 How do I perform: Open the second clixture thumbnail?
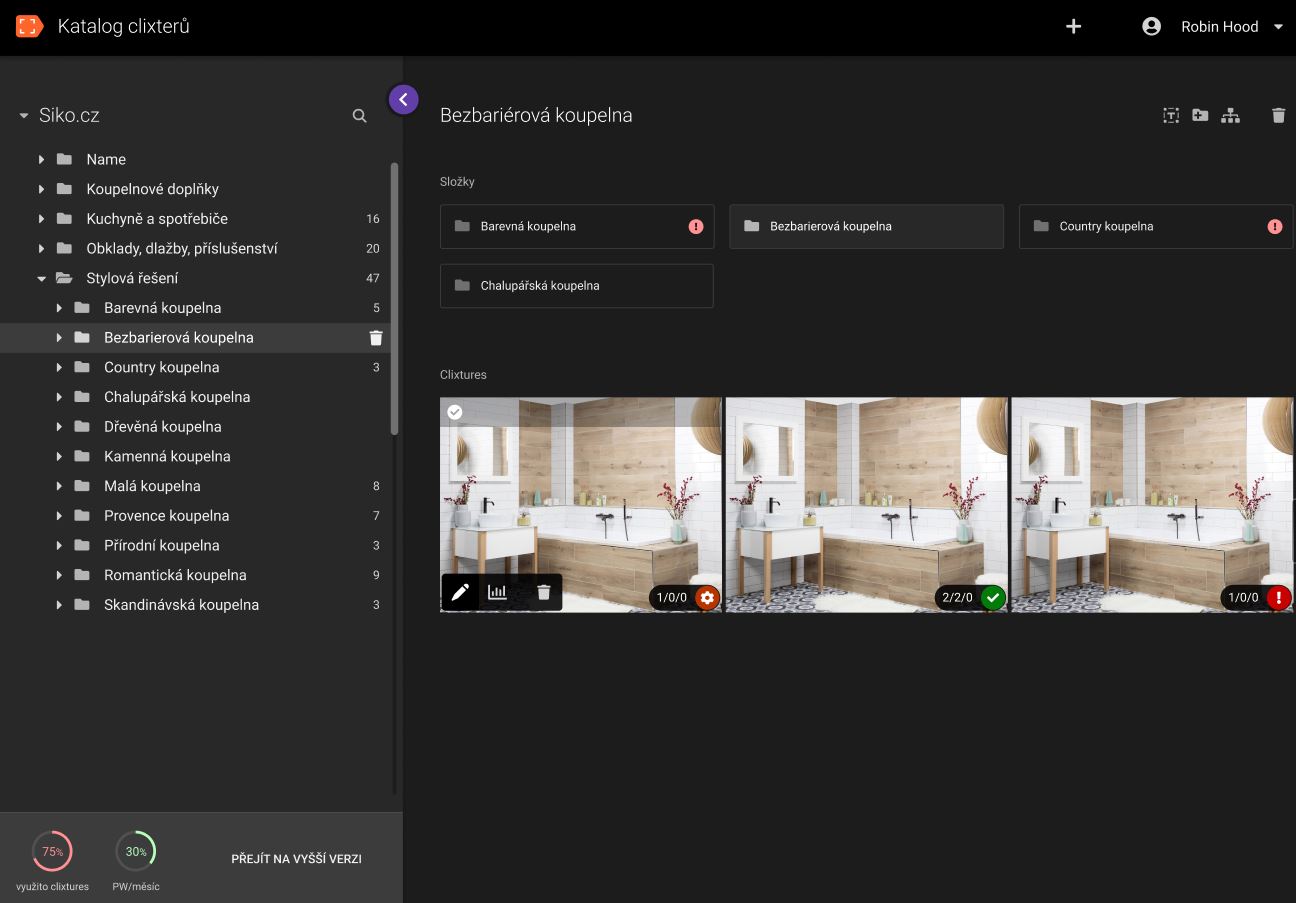[x=866, y=505]
